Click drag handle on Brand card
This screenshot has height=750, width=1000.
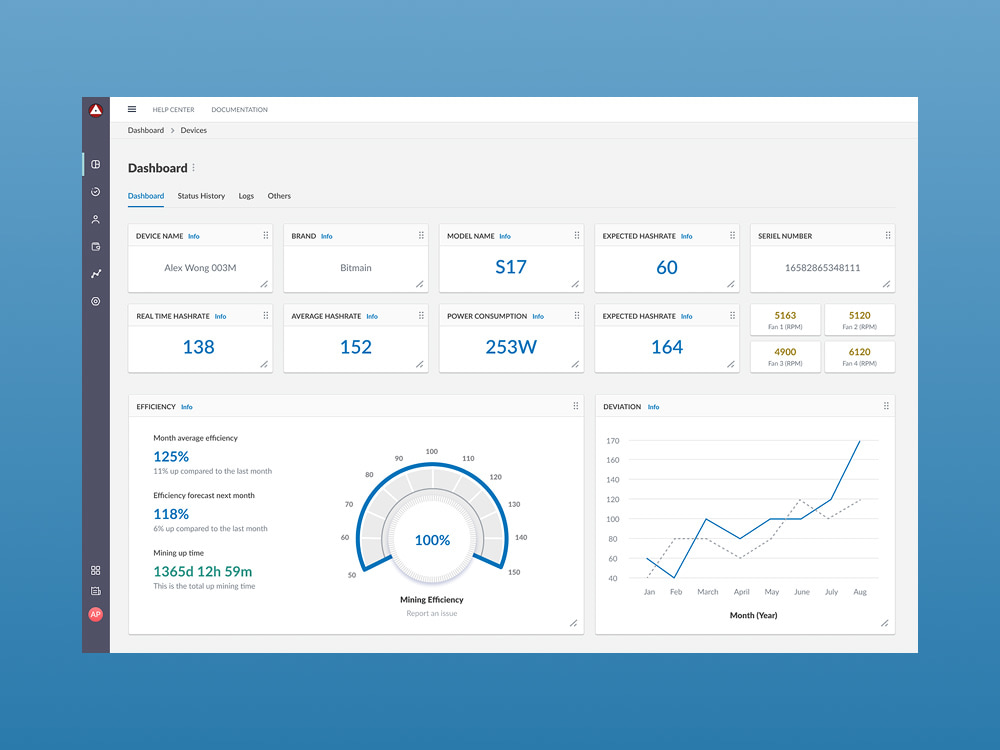[x=421, y=235]
